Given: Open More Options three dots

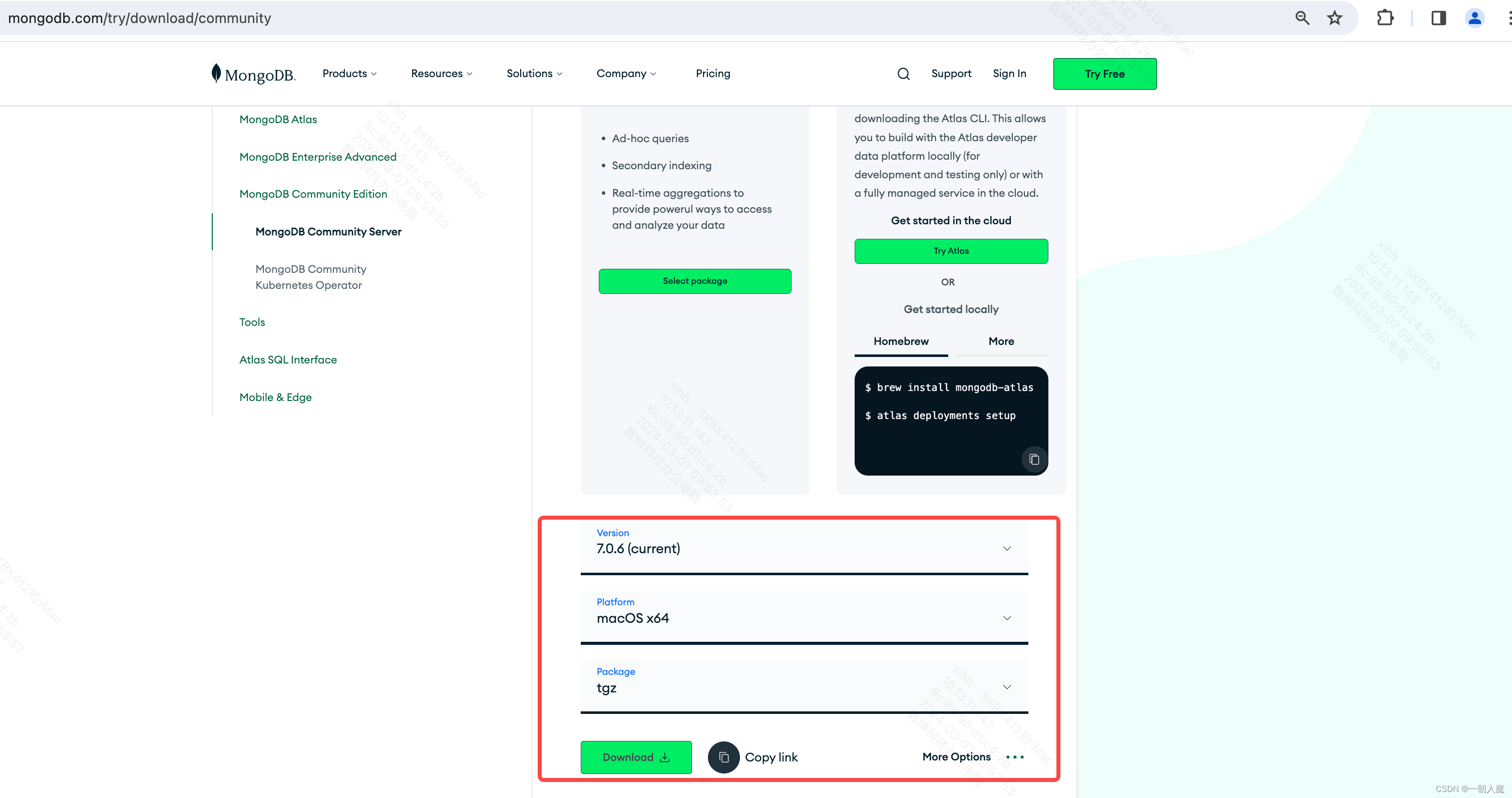Looking at the screenshot, I should point(1014,757).
